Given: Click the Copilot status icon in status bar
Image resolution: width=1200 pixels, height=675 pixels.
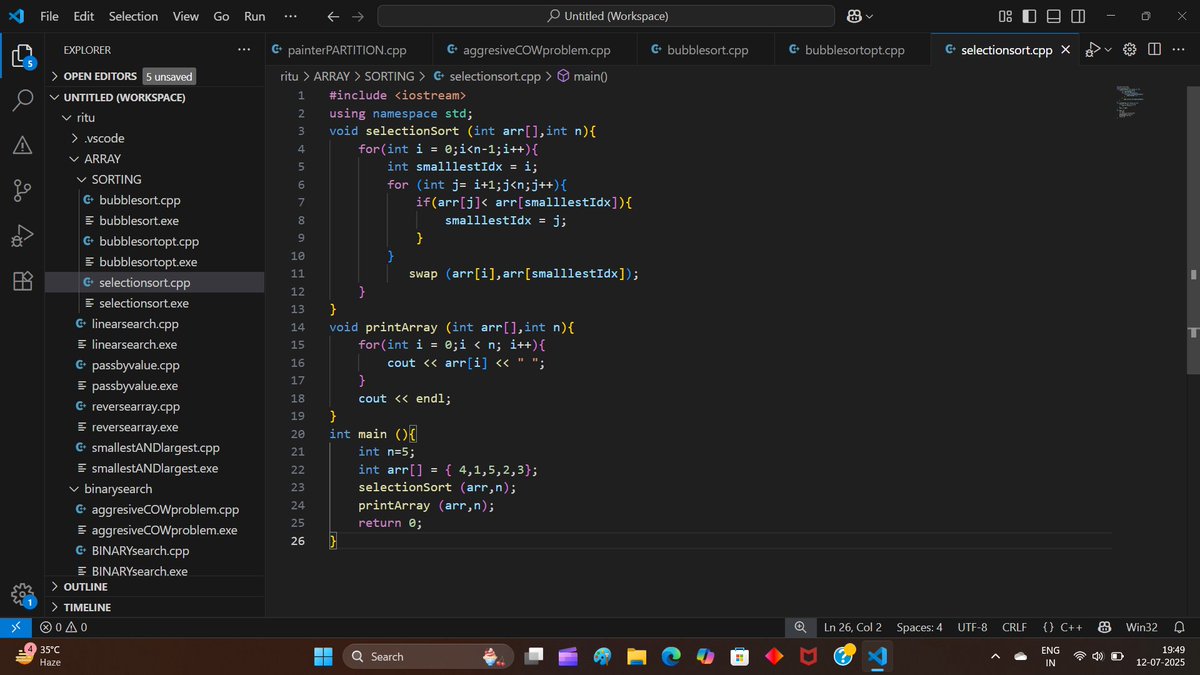Looking at the screenshot, I should click(1105, 627).
